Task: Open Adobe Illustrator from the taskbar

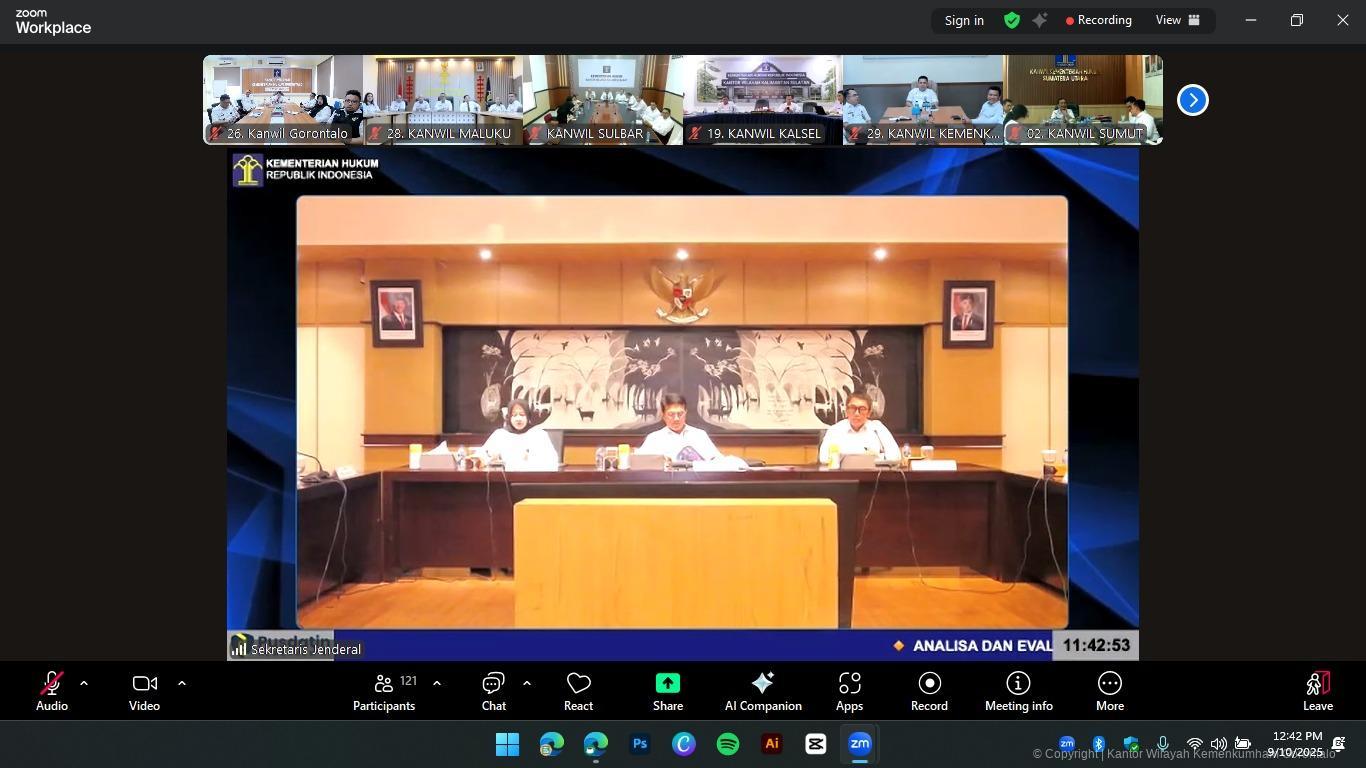Action: [x=772, y=744]
